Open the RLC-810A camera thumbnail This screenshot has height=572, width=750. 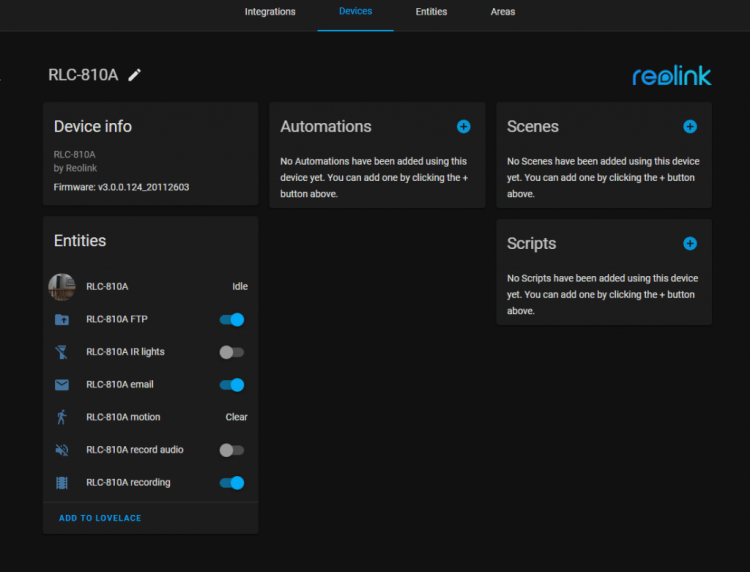click(62, 286)
